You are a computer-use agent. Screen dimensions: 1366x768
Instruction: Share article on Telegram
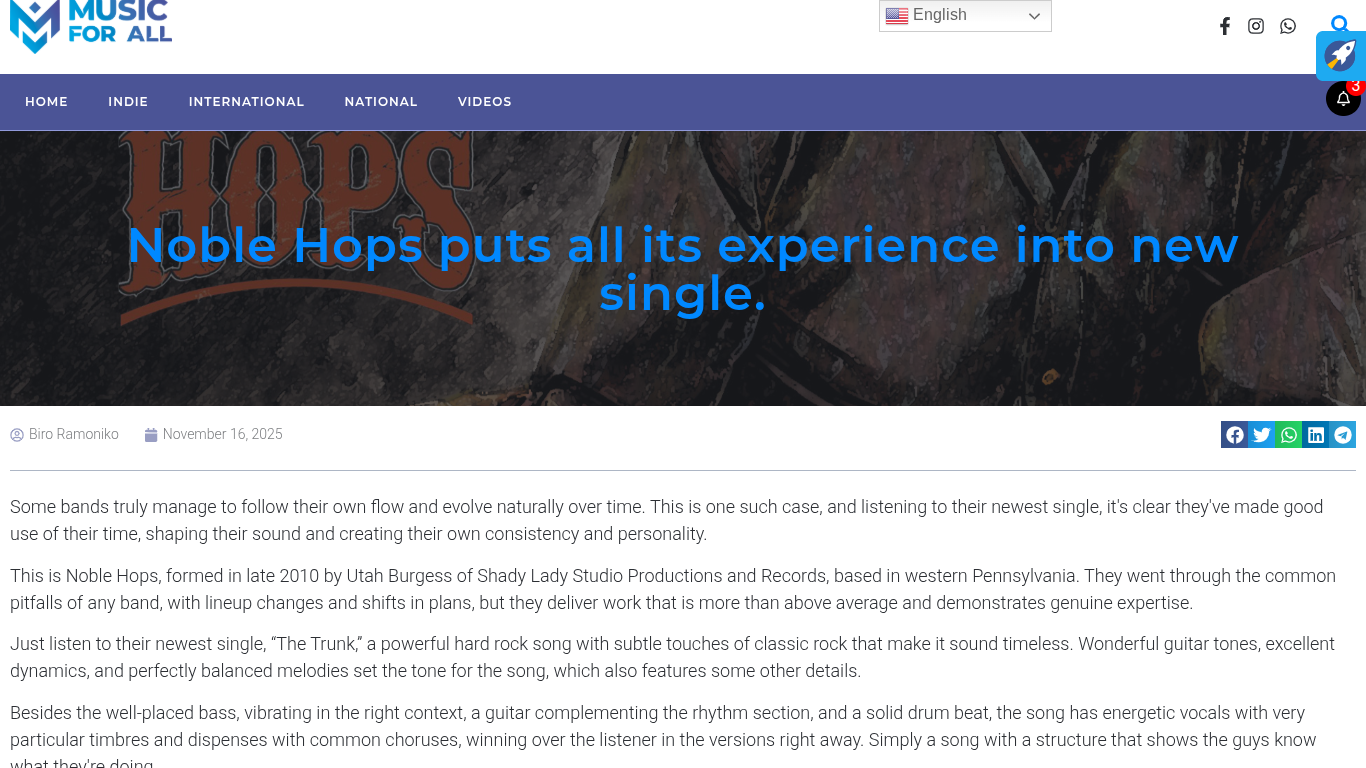click(1343, 435)
